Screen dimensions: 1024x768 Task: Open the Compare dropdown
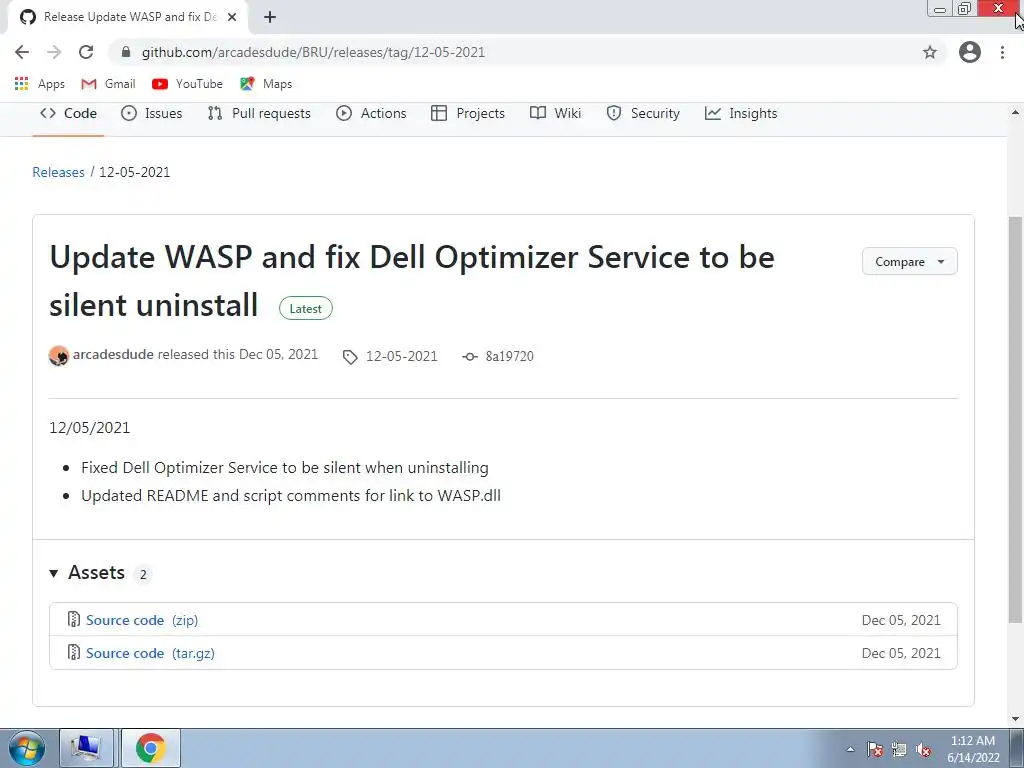pyautogui.click(x=910, y=261)
